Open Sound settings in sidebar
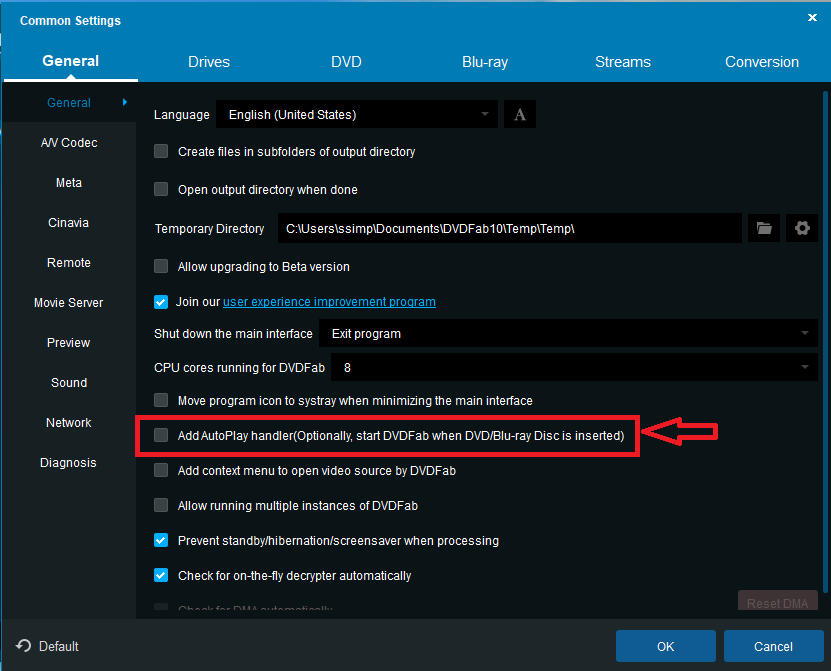Image resolution: width=831 pixels, height=671 pixels. click(x=69, y=383)
